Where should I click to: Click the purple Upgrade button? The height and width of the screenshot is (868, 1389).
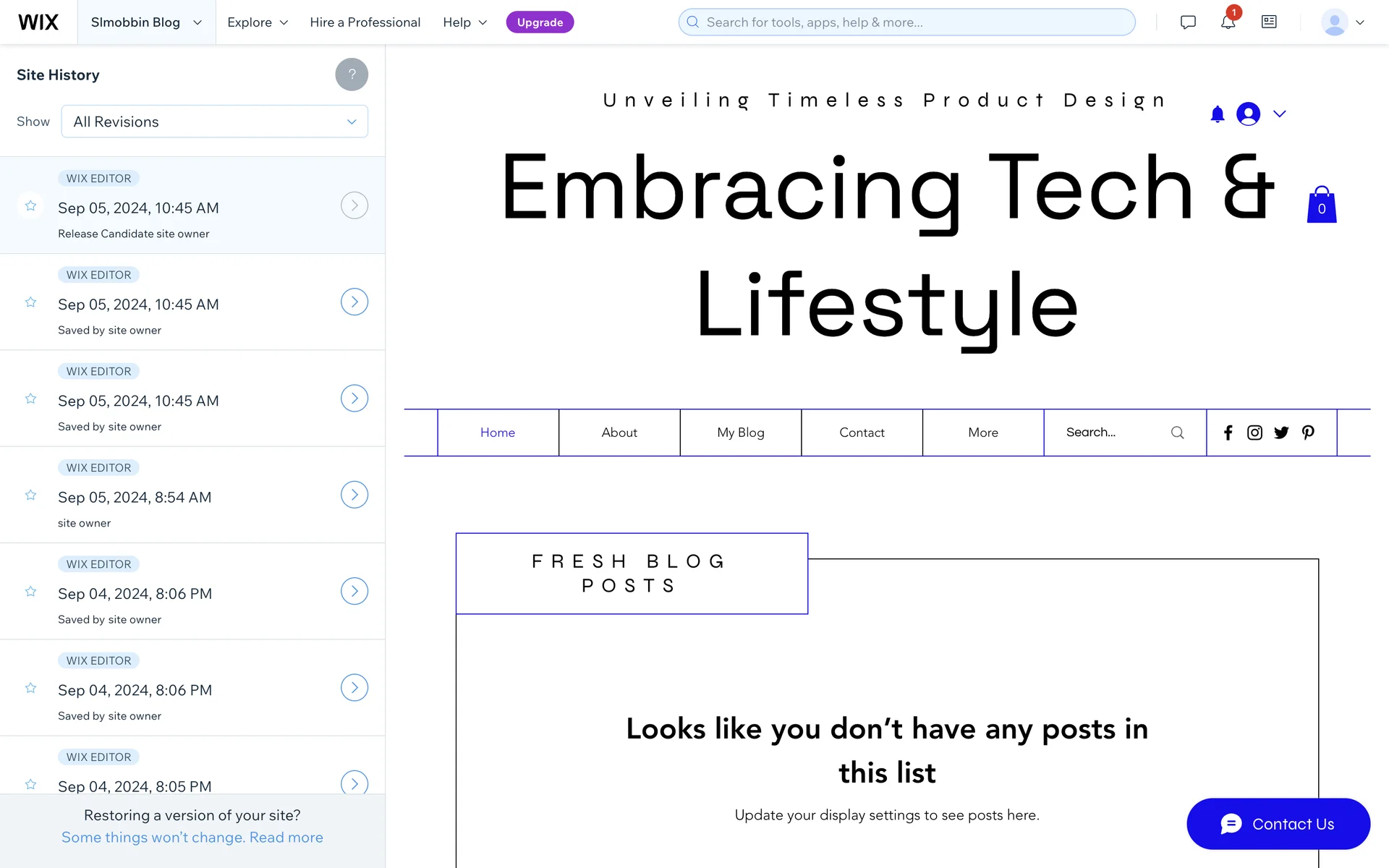click(x=540, y=22)
